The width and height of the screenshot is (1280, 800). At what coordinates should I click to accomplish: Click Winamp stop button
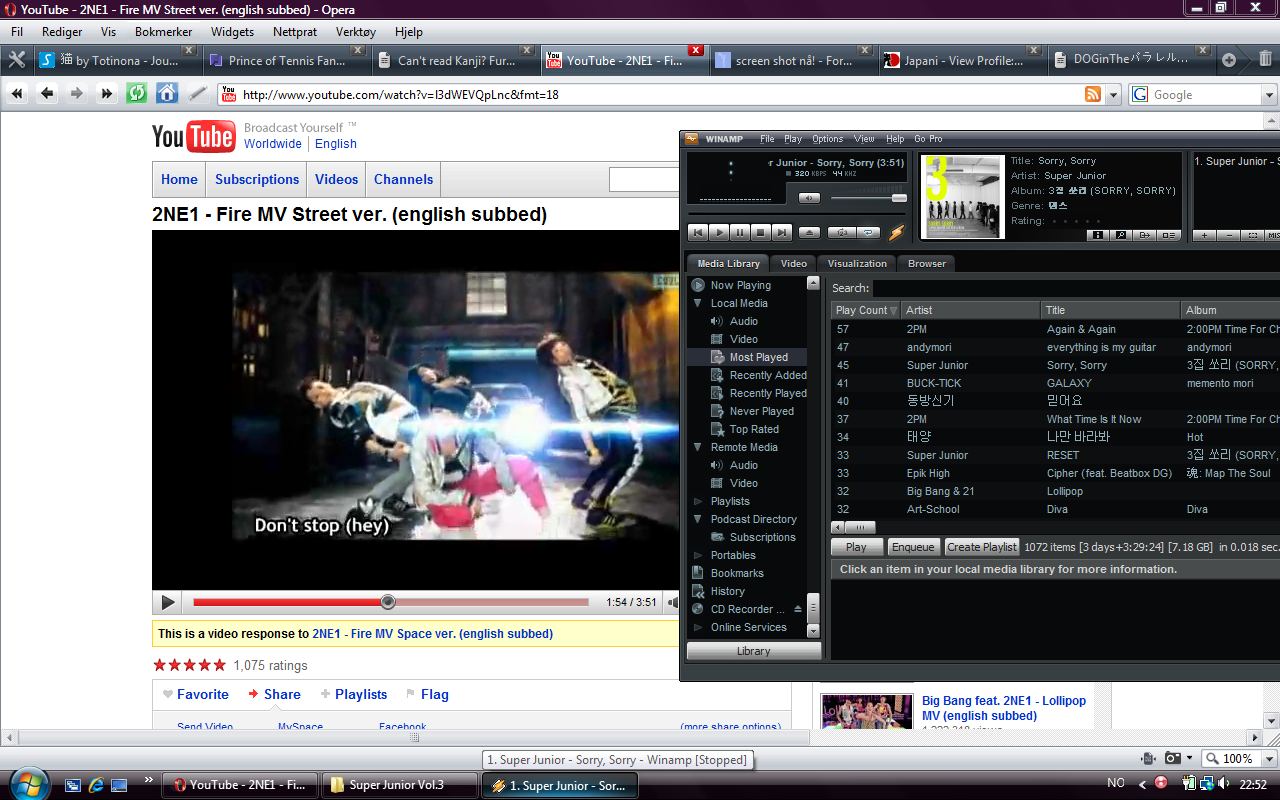tap(761, 232)
